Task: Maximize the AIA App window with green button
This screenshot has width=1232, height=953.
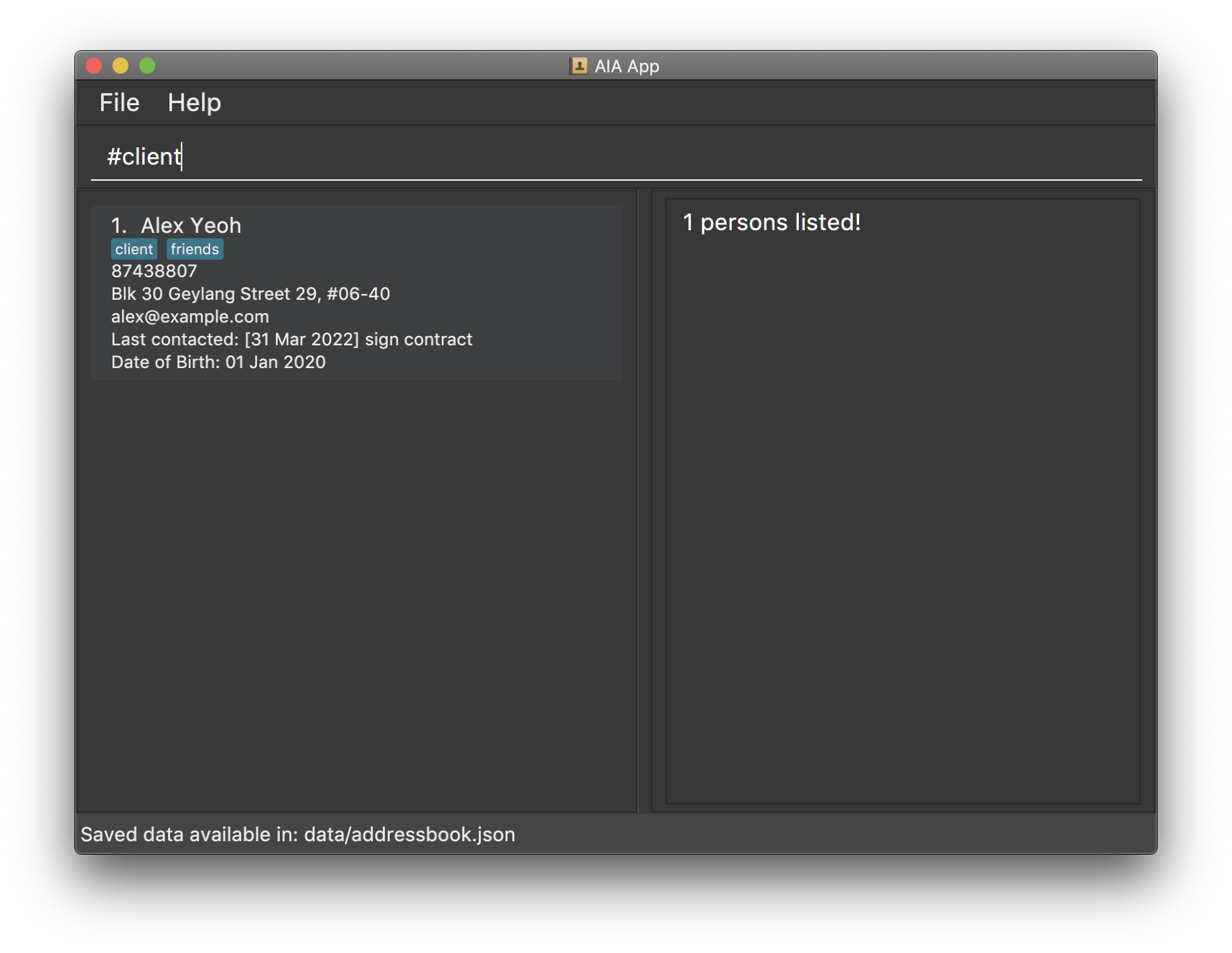Action: (147, 66)
